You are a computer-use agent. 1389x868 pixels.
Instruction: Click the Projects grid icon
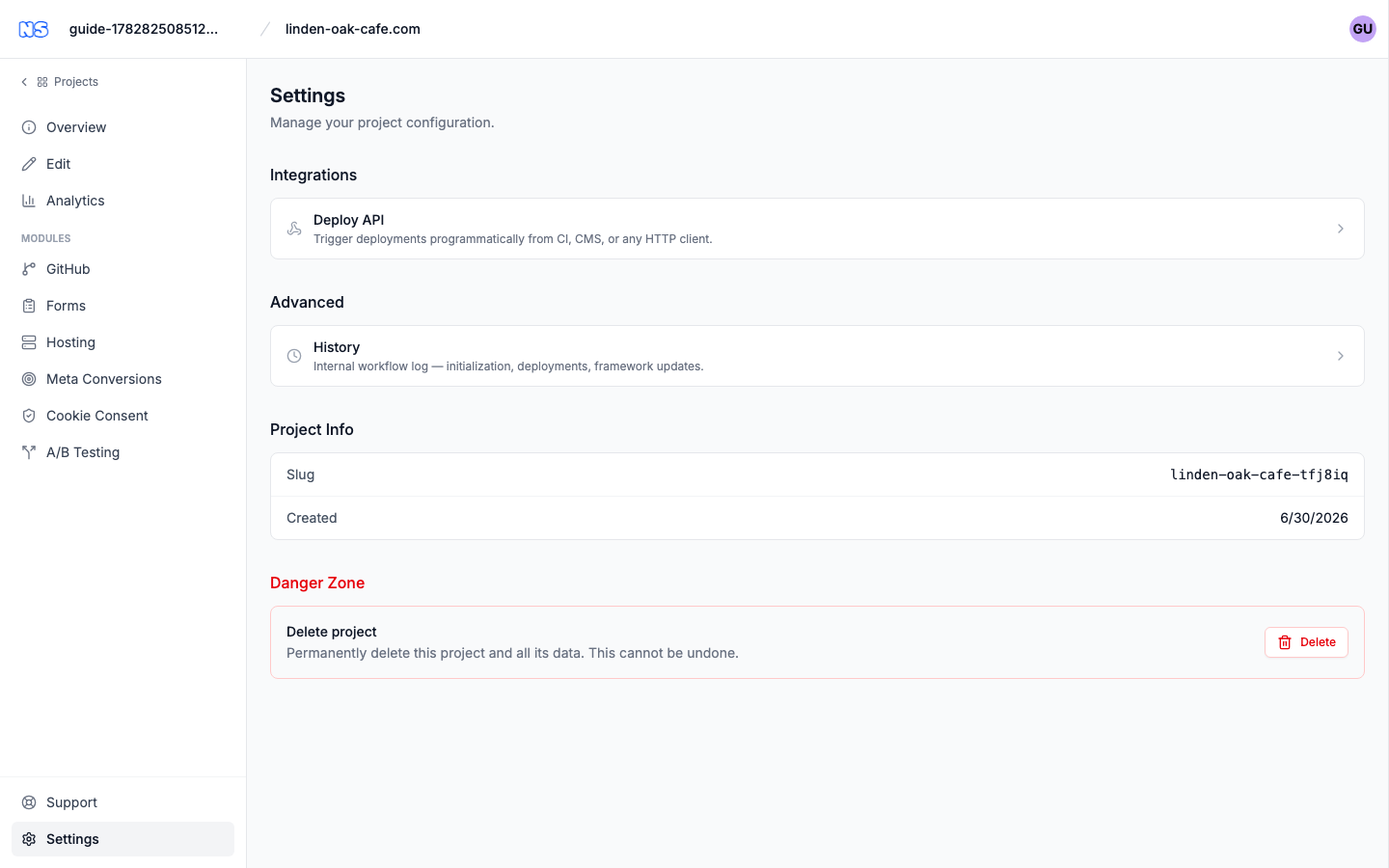pyautogui.click(x=42, y=82)
